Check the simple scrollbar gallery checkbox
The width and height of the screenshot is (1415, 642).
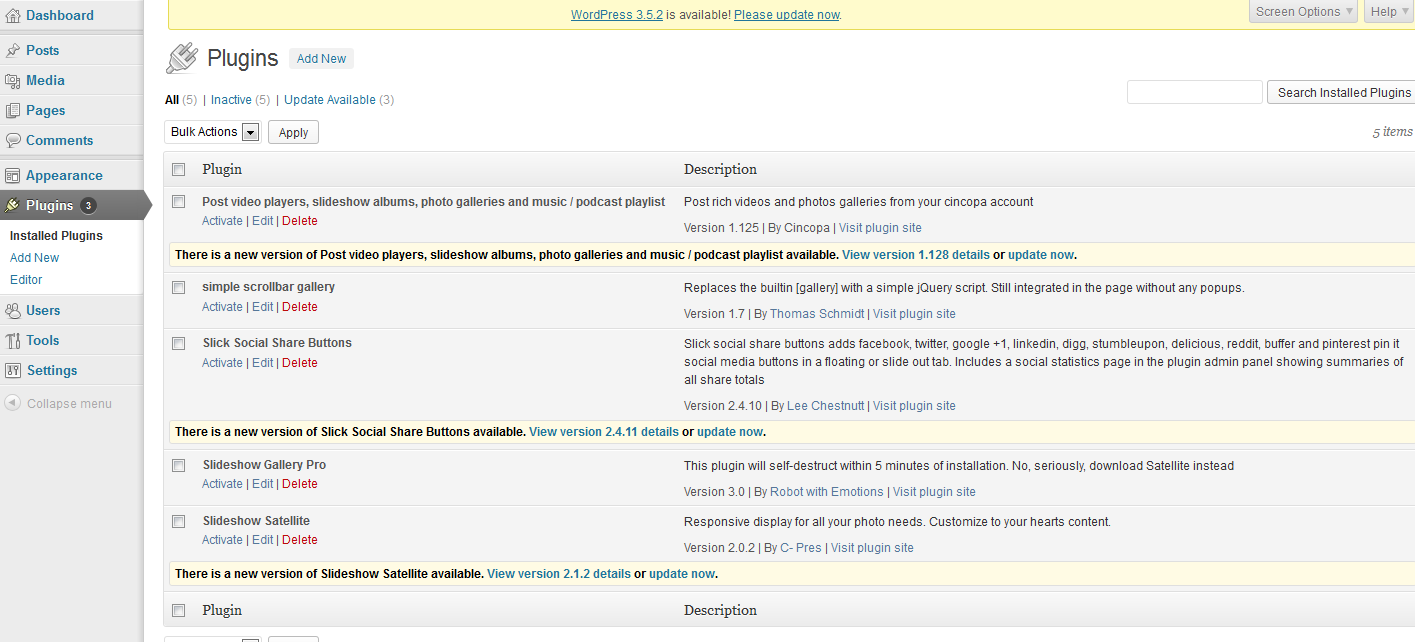[179, 288]
